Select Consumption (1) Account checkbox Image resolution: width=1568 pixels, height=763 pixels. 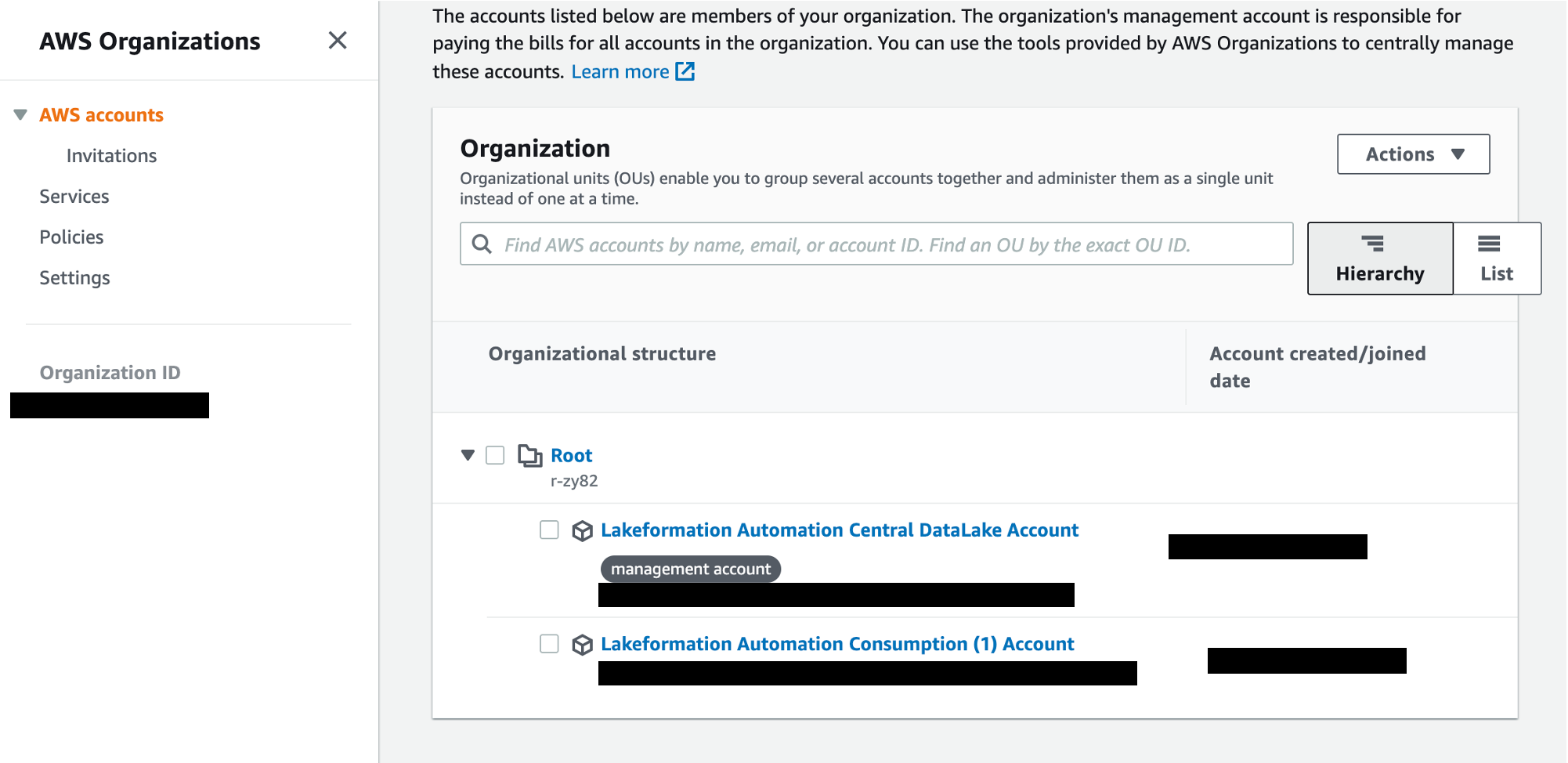[x=549, y=644]
